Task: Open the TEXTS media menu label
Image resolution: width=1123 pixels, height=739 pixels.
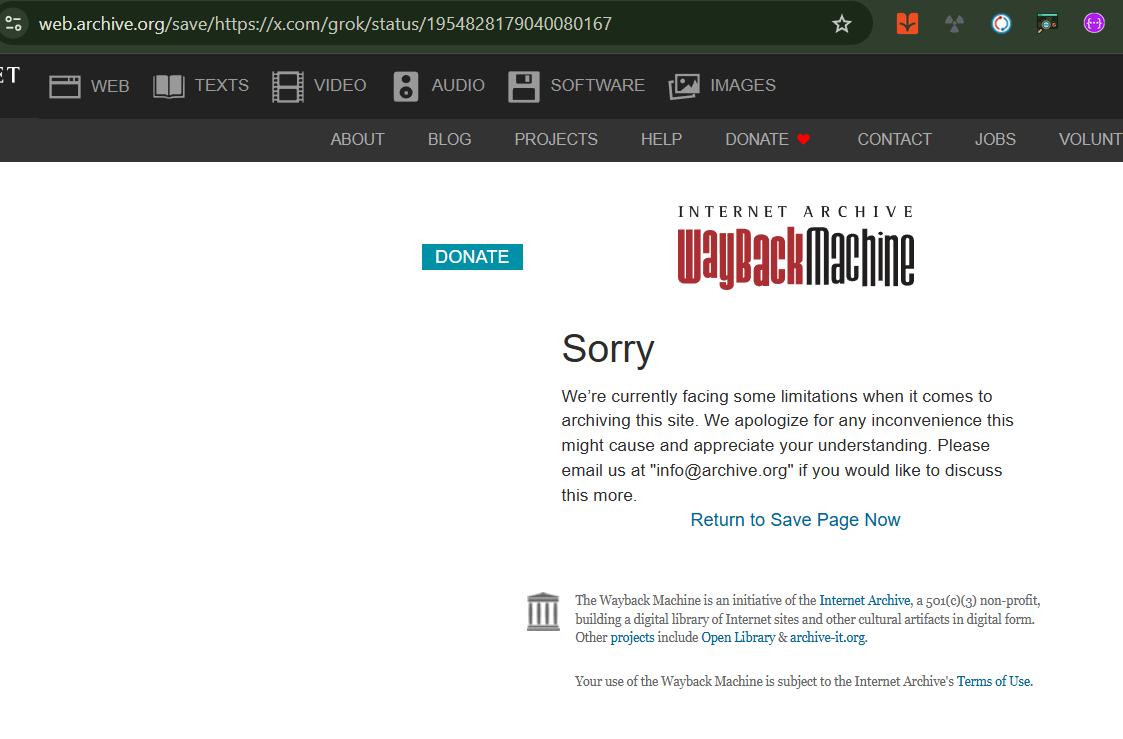Action: click(222, 85)
